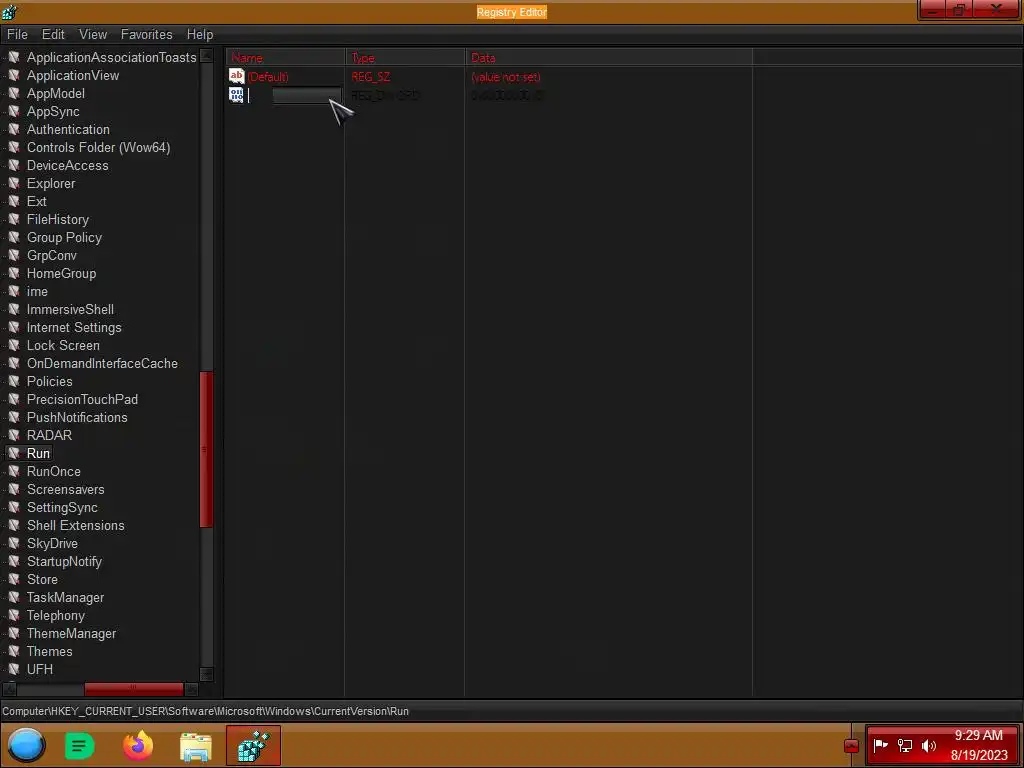
Task: Select the TaskManager key
Action: (65, 598)
